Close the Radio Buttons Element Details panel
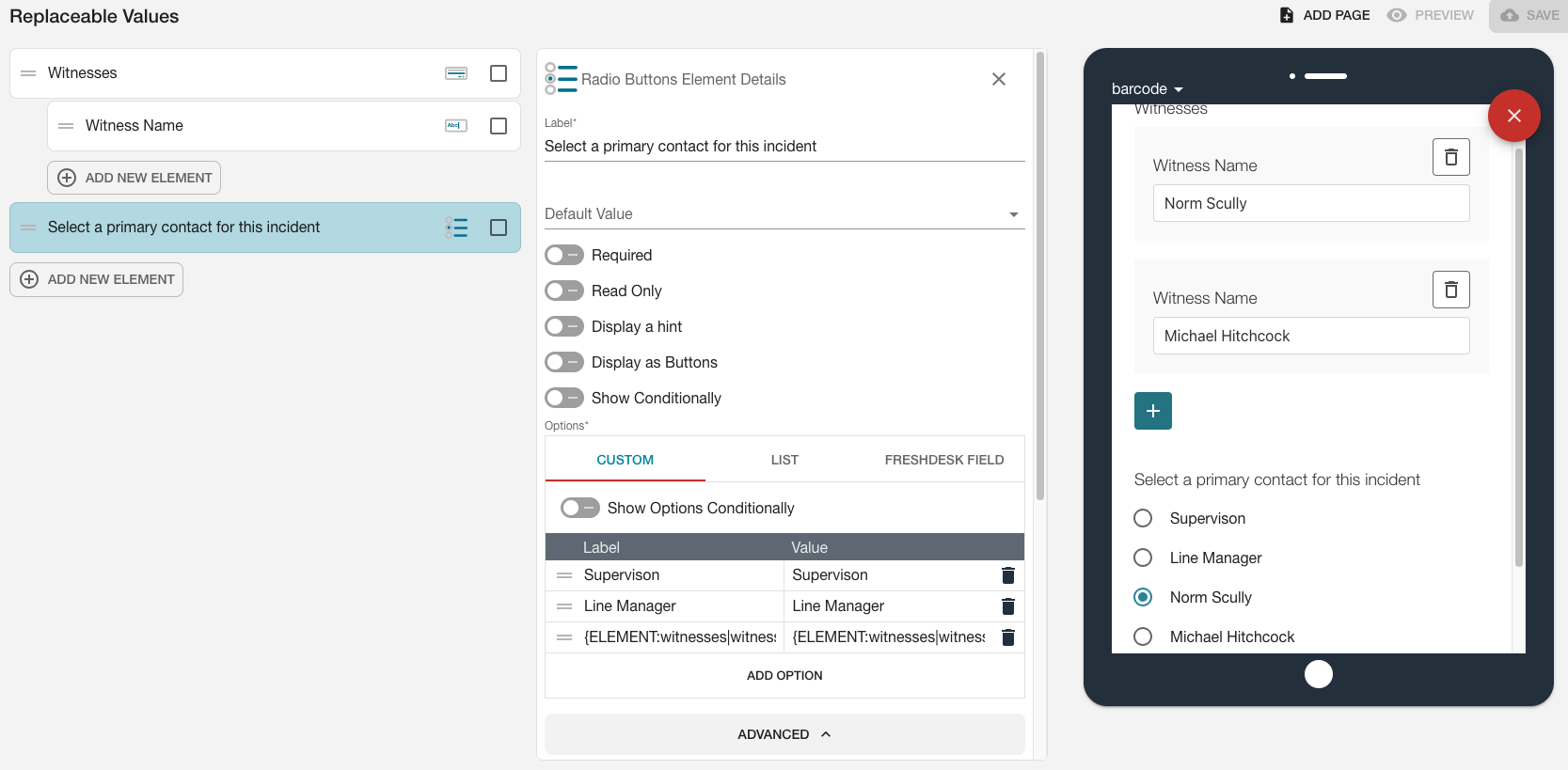1568x770 pixels. click(x=999, y=79)
